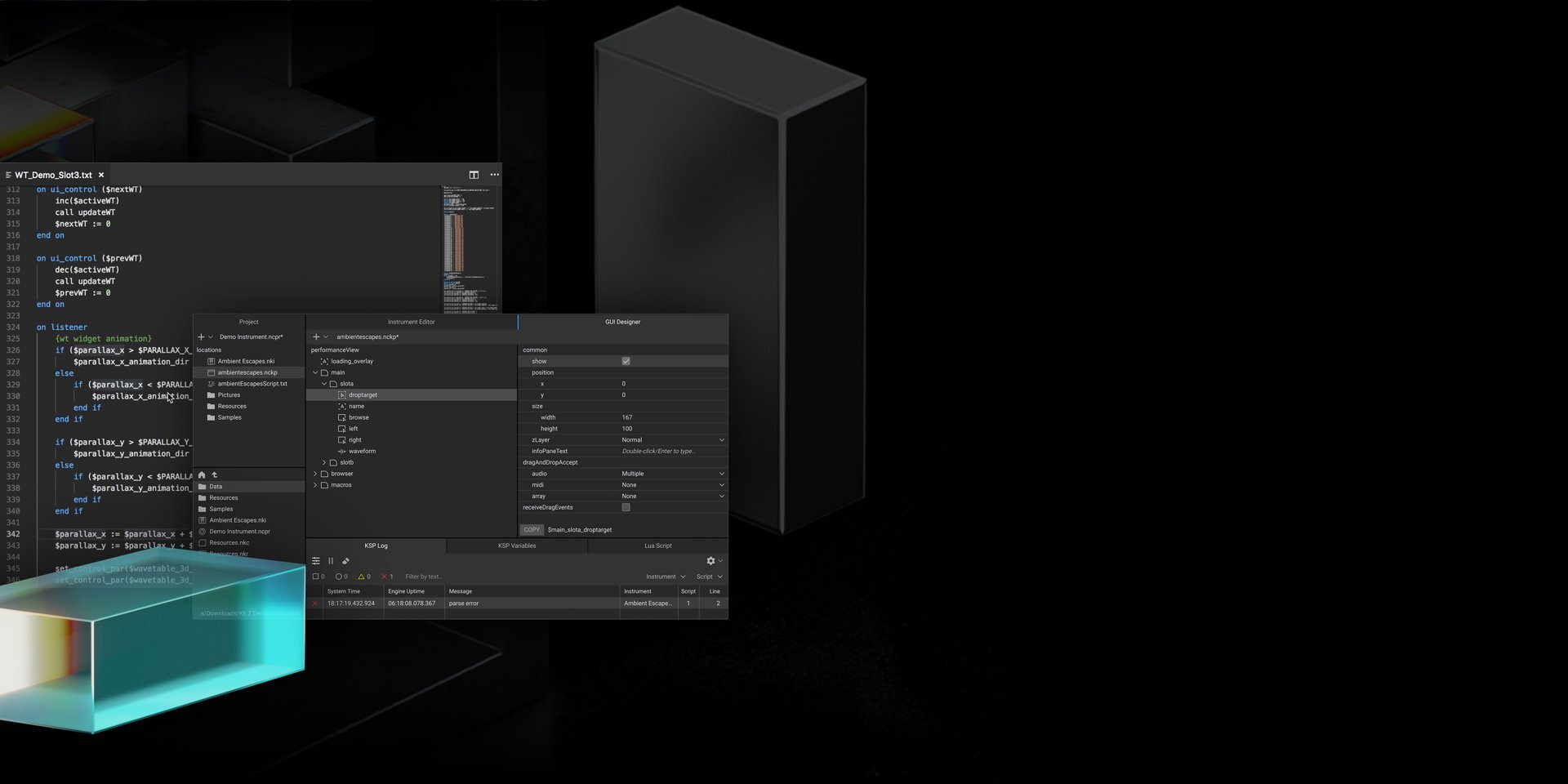
Task: Expand the slotb folder node
Action: [x=324, y=462]
